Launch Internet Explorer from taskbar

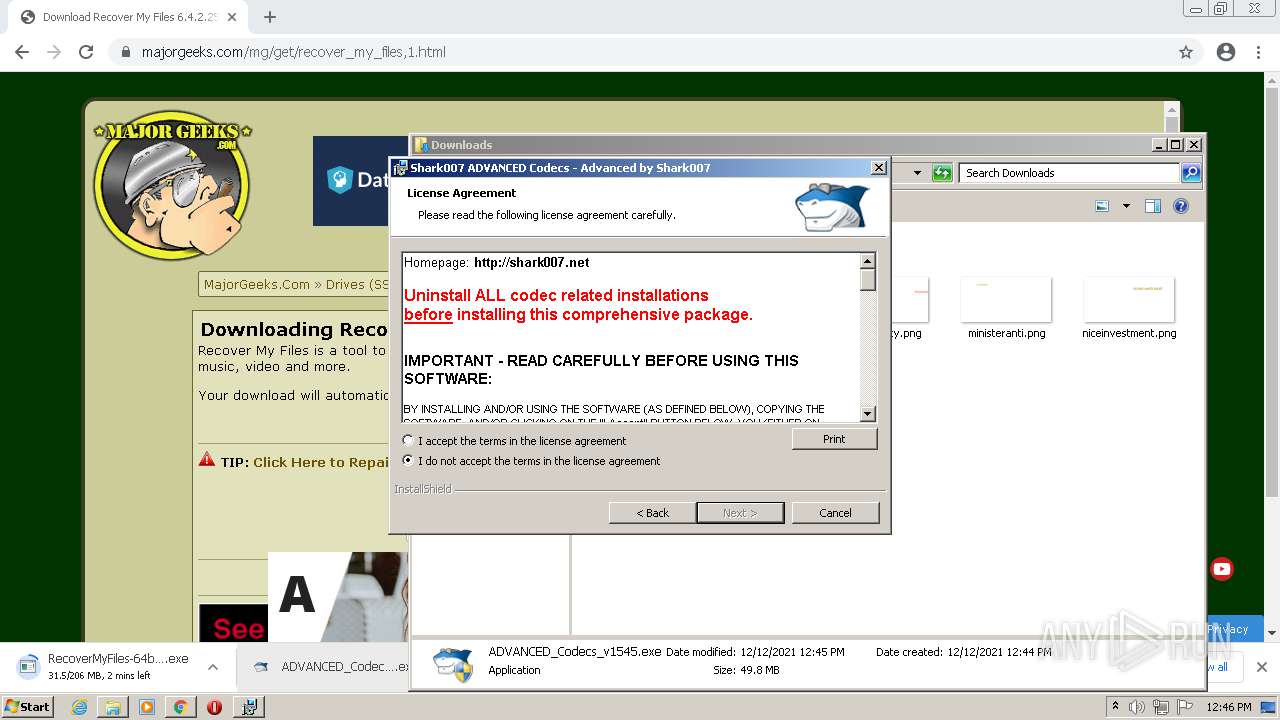coord(79,707)
